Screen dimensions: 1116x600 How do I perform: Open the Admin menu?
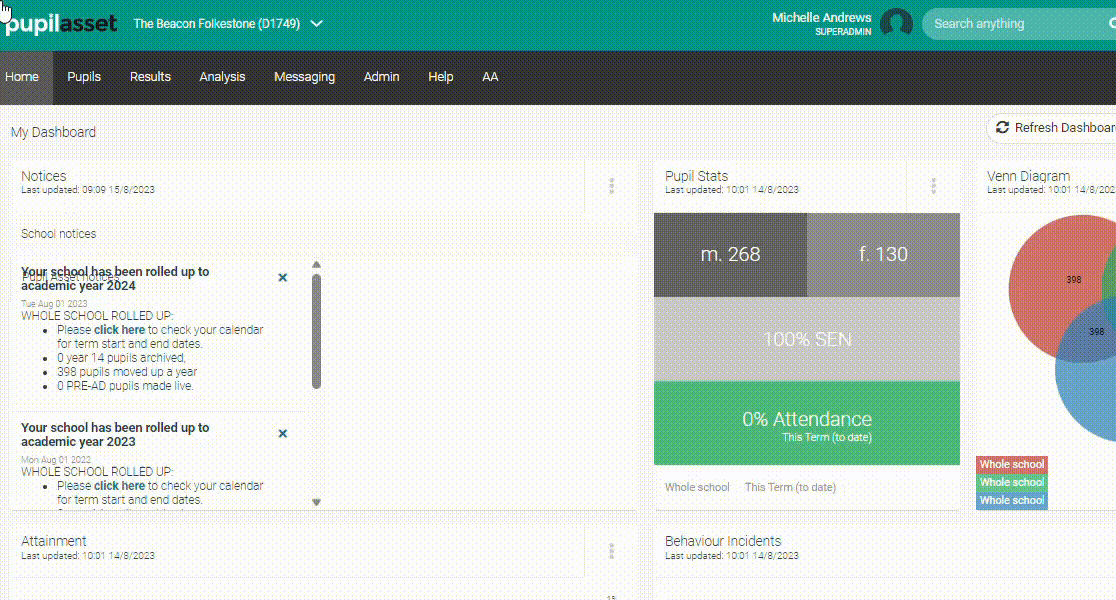[x=381, y=76]
